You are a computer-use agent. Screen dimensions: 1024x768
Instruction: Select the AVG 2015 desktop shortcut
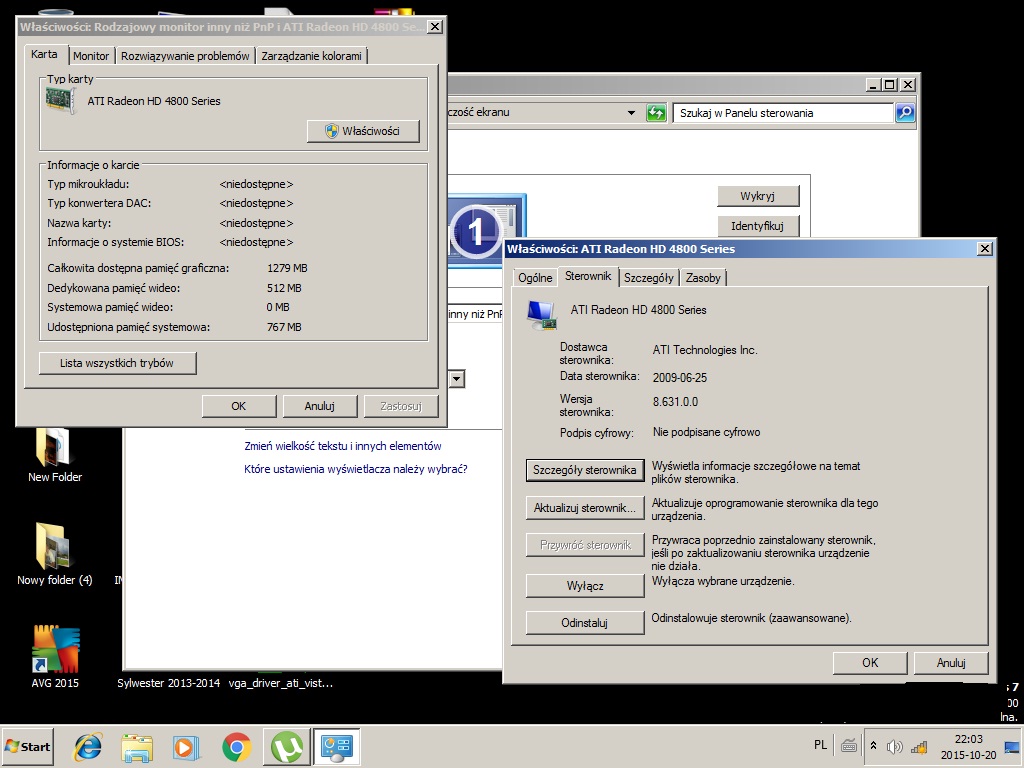coord(55,656)
